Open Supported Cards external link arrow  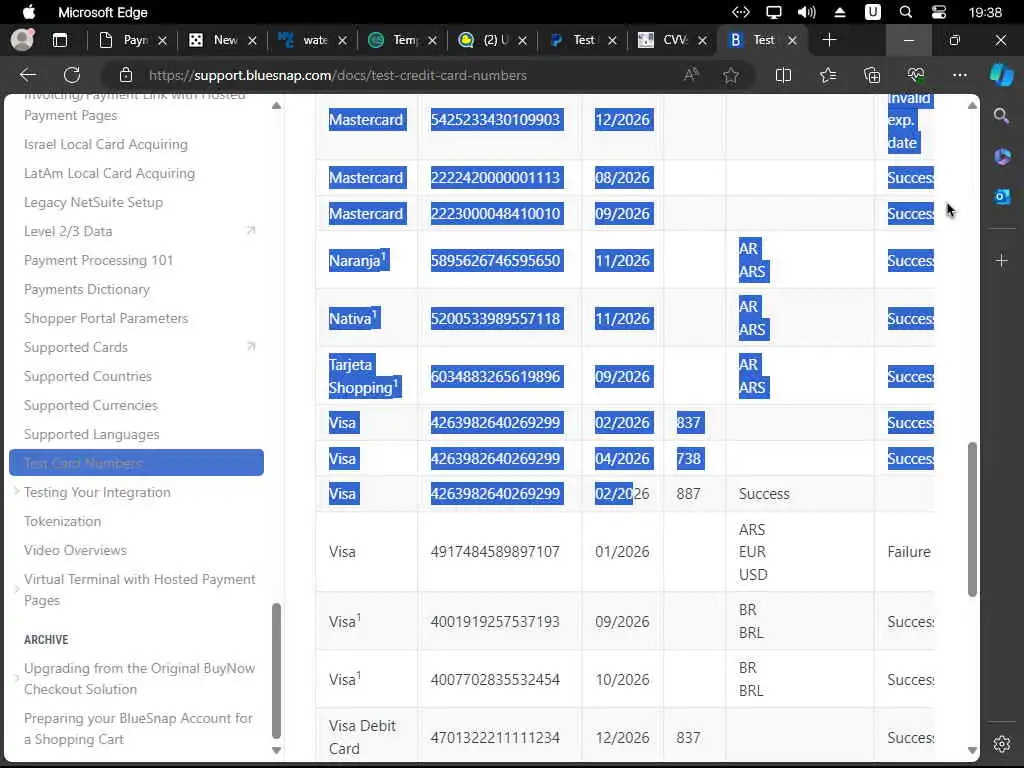[x=251, y=347]
